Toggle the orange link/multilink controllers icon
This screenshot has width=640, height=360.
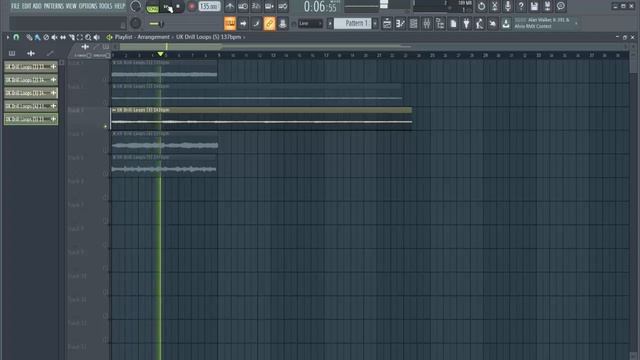point(269,24)
